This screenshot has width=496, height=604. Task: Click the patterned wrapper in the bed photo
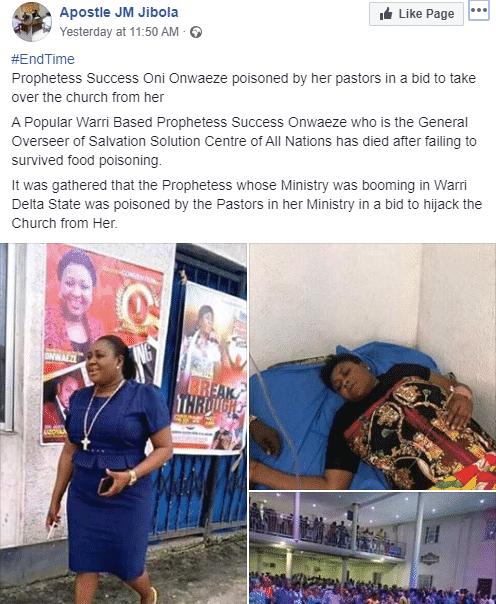coord(418,433)
